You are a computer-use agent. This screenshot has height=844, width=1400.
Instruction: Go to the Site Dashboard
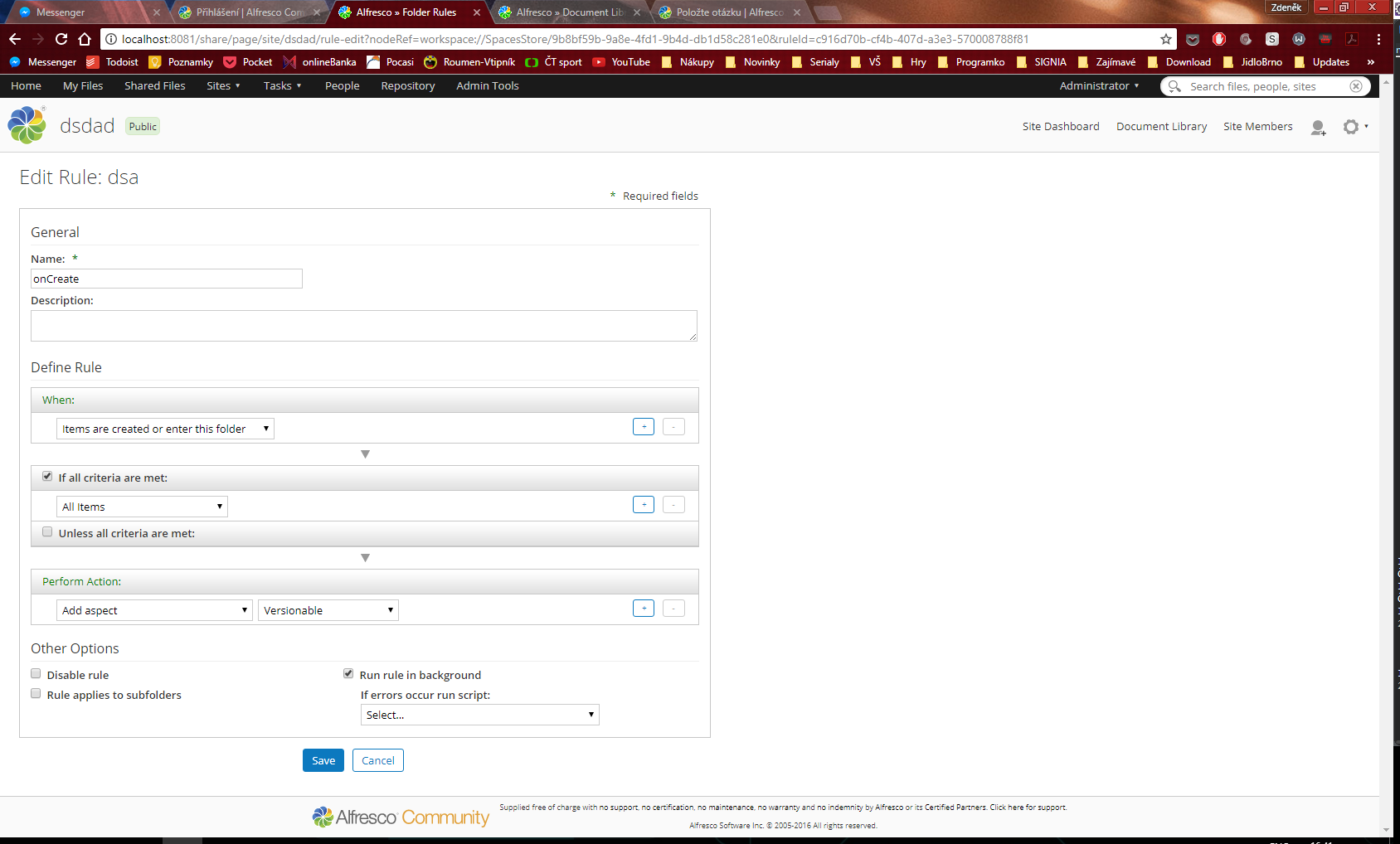(x=1061, y=127)
